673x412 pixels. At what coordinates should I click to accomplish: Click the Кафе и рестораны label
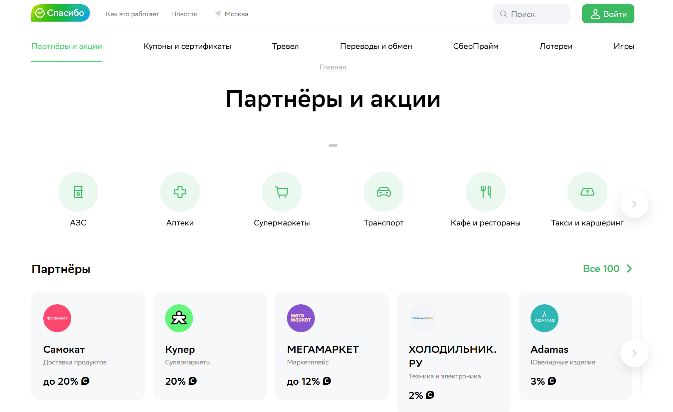[x=485, y=223]
